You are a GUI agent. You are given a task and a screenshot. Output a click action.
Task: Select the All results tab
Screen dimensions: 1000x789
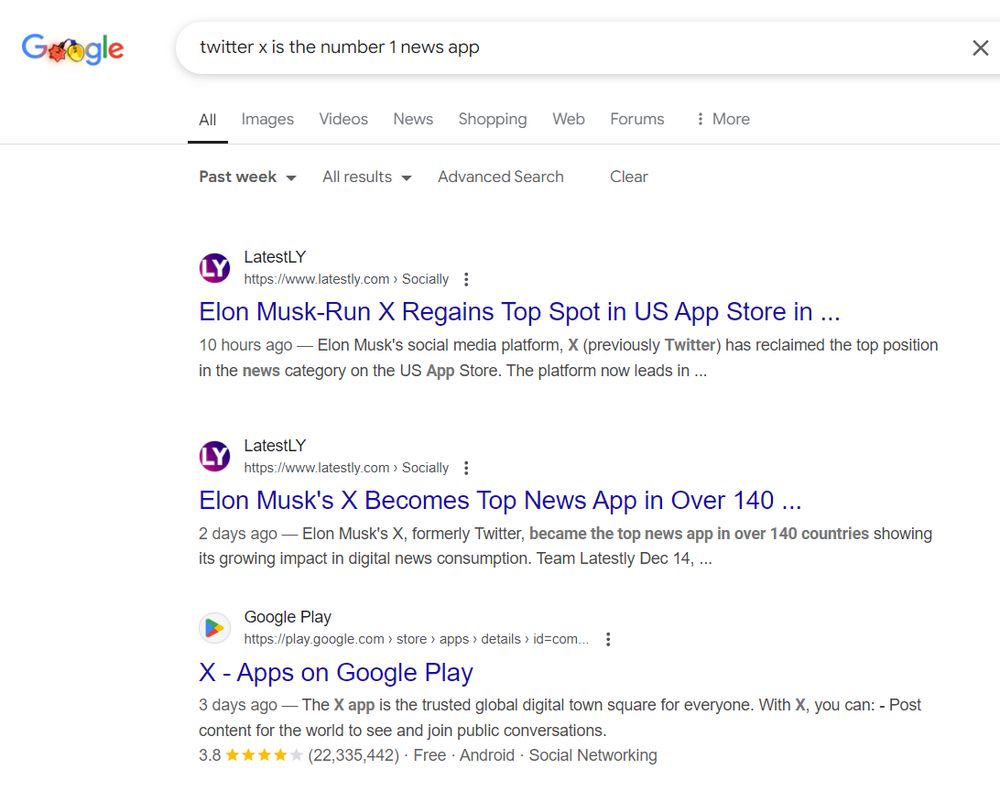click(x=207, y=120)
